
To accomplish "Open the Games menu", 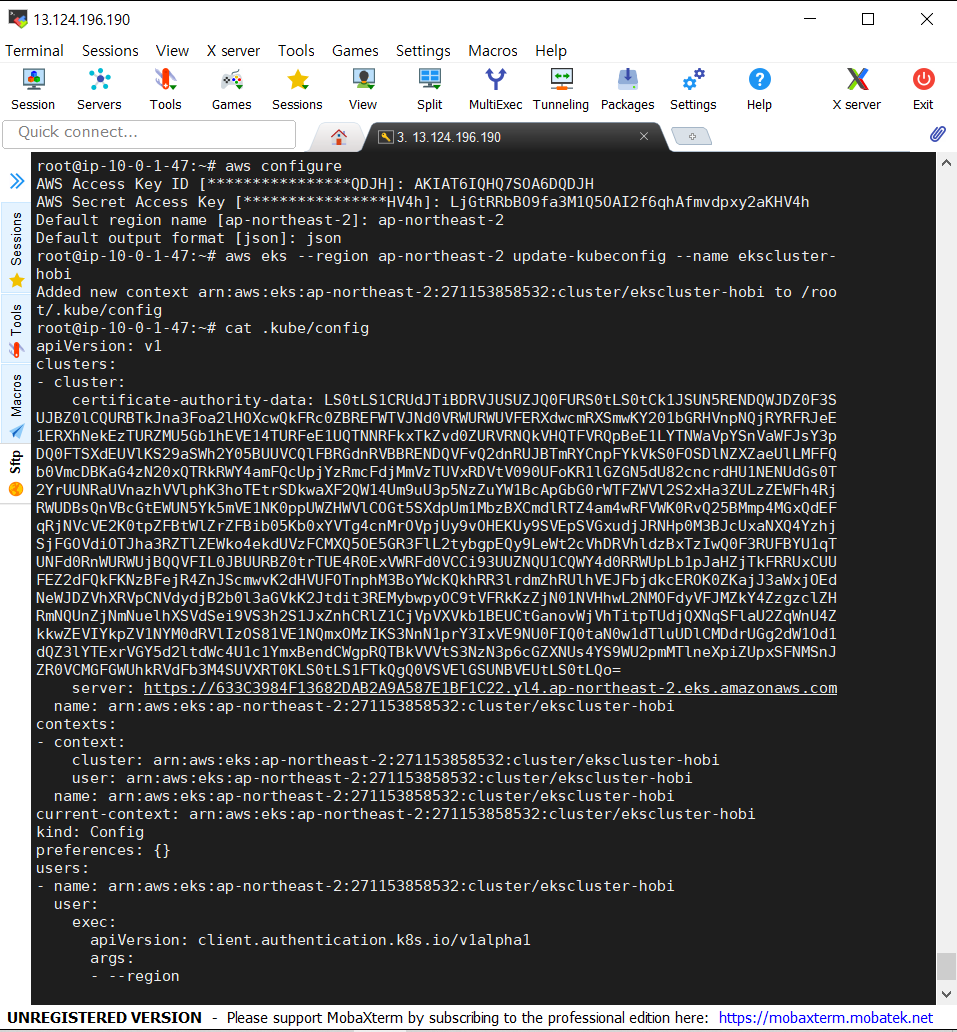I will [355, 51].
